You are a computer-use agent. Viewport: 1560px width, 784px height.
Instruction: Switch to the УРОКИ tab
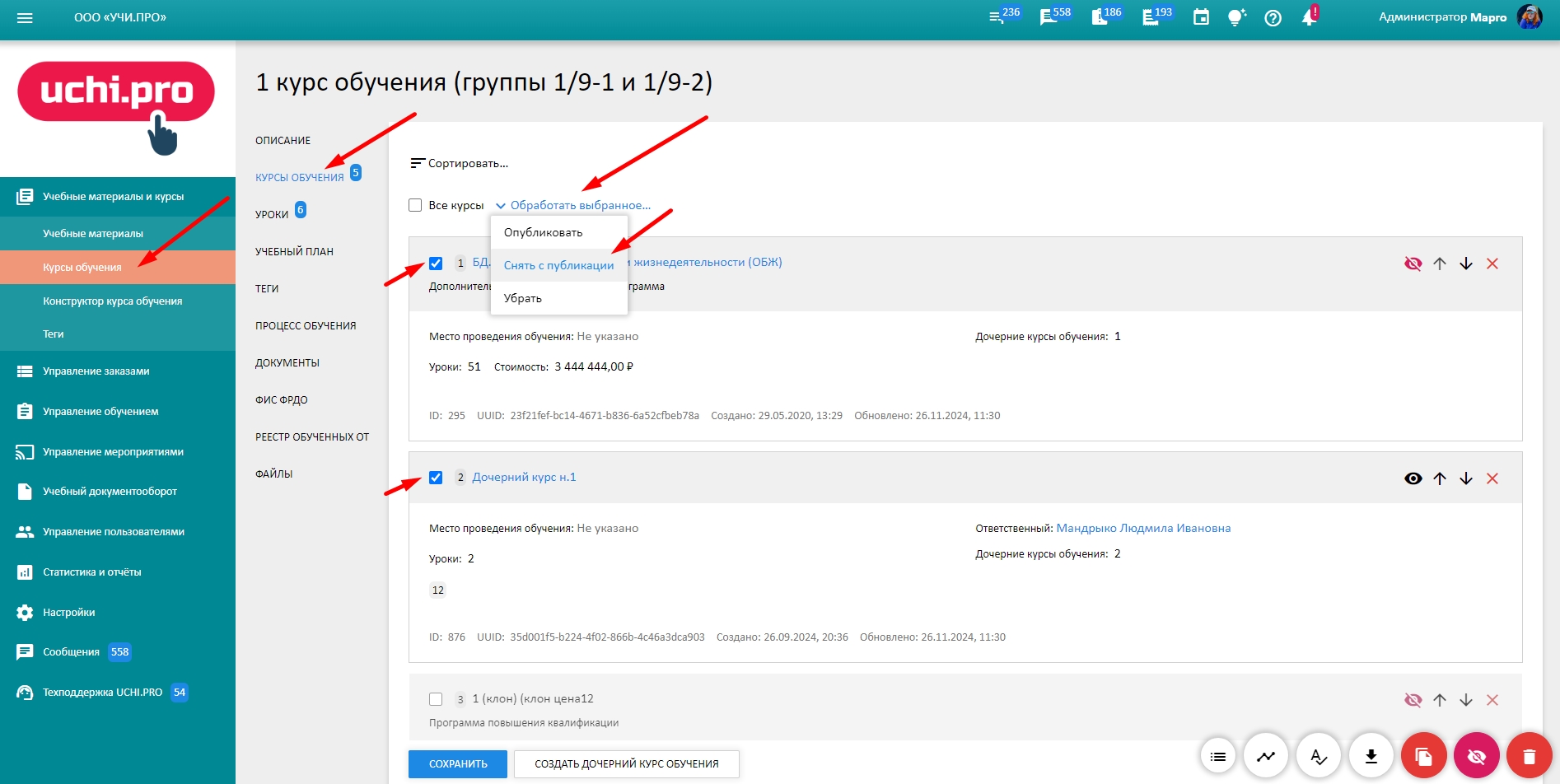tap(272, 214)
